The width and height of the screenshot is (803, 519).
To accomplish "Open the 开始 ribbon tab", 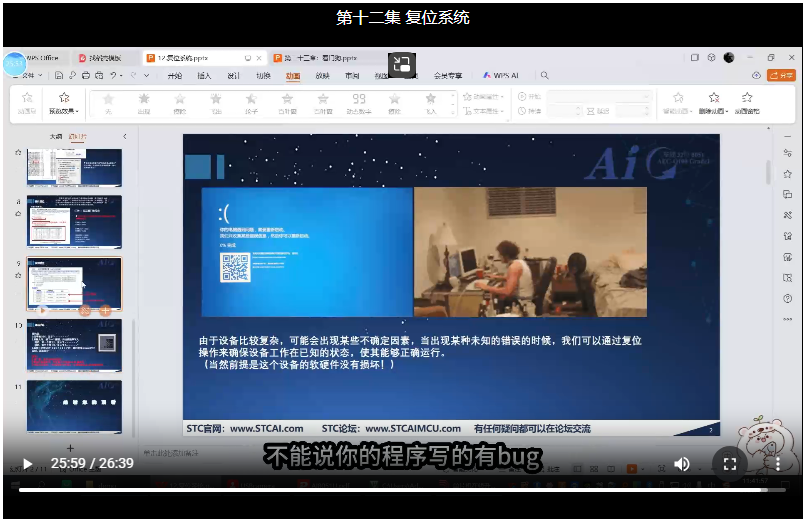I will [x=175, y=76].
